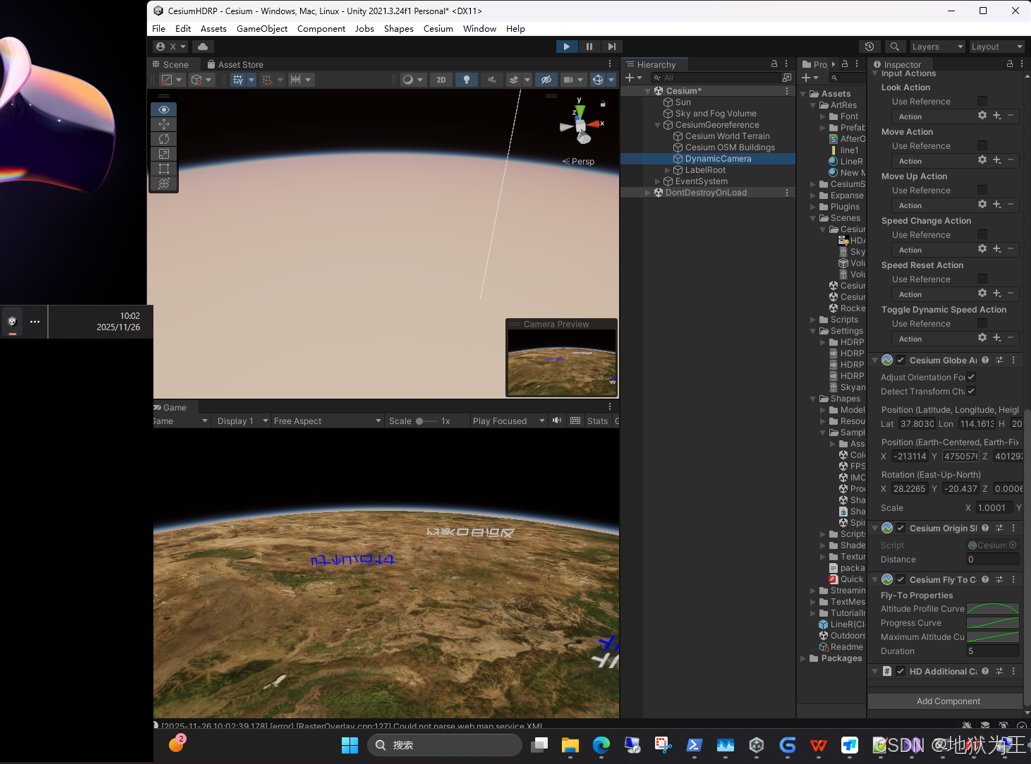
Task: Open the Progress Curve editor
Action: tap(993, 623)
